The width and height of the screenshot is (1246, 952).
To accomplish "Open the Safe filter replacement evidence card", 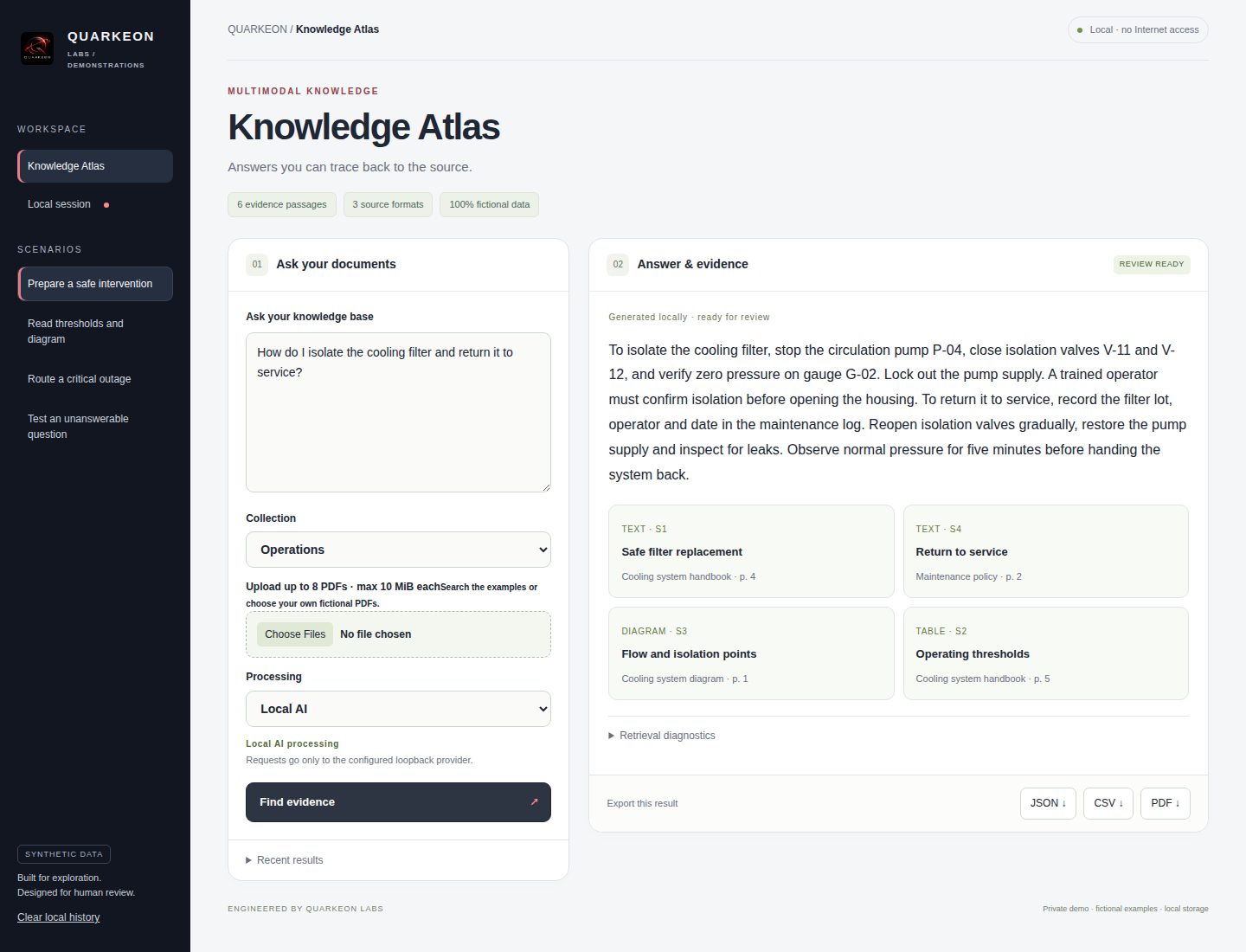I will (751, 551).
